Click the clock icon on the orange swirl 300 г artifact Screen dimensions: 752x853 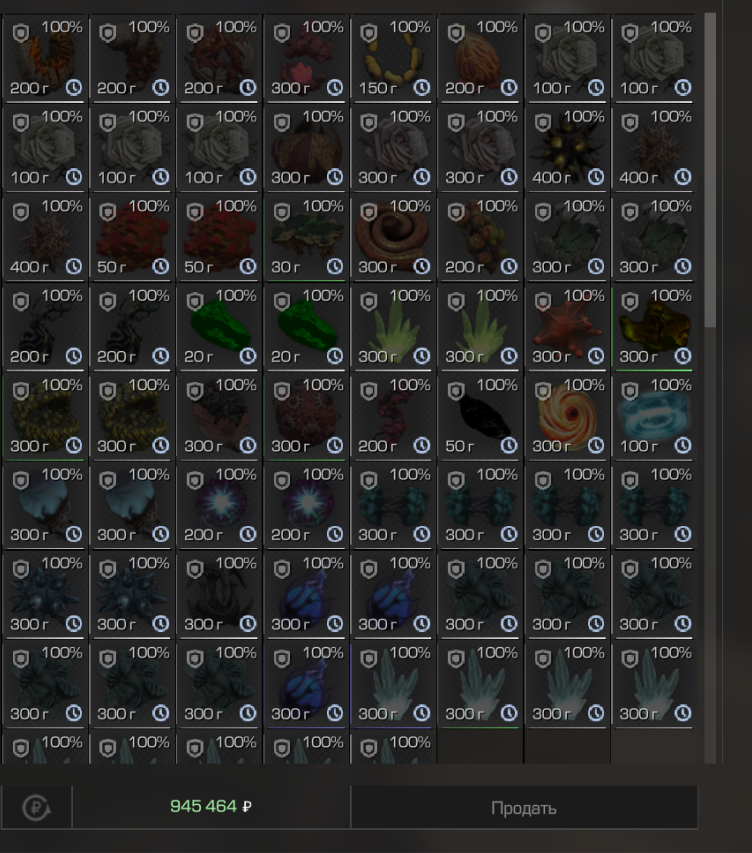click(596, 446)
